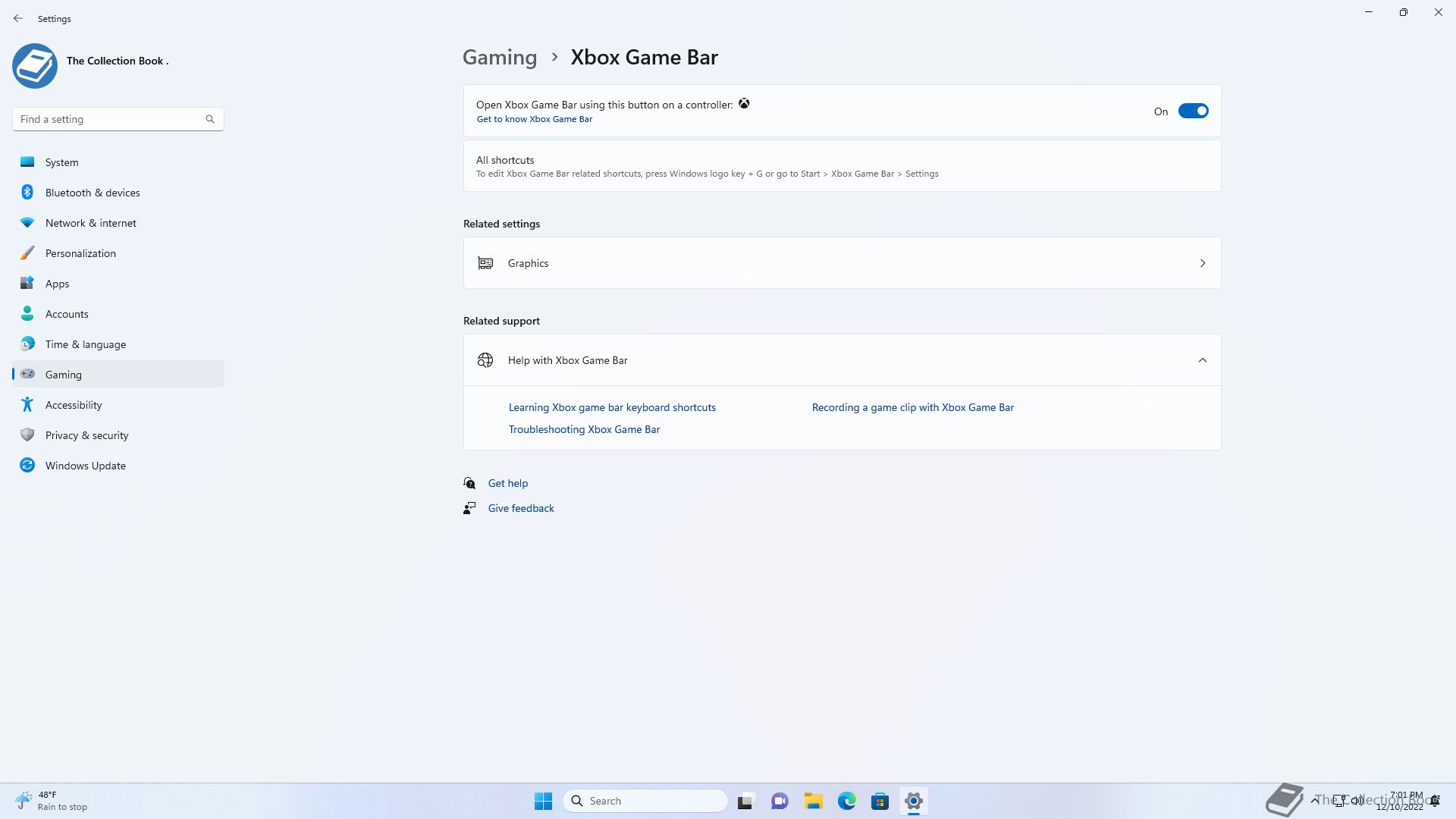Click Gaming breadcrumb in page title

click(500, 58)
